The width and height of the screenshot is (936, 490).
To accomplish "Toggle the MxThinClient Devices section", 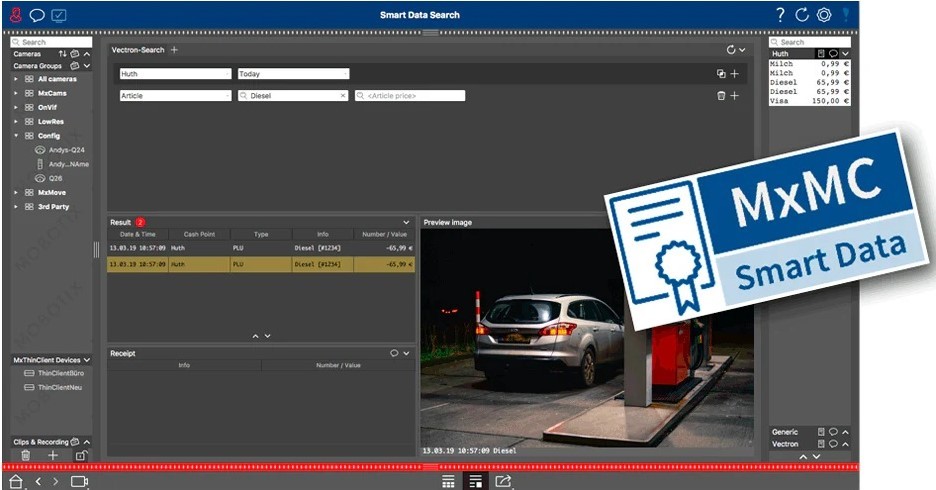I will pyautogui.click(x=87, y=360).
